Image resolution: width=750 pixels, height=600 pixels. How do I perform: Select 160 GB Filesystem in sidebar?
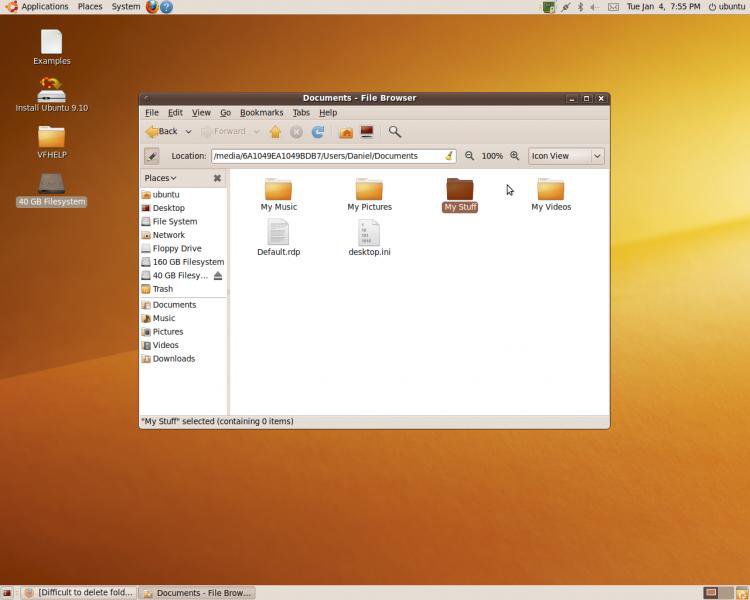(184, 262)
